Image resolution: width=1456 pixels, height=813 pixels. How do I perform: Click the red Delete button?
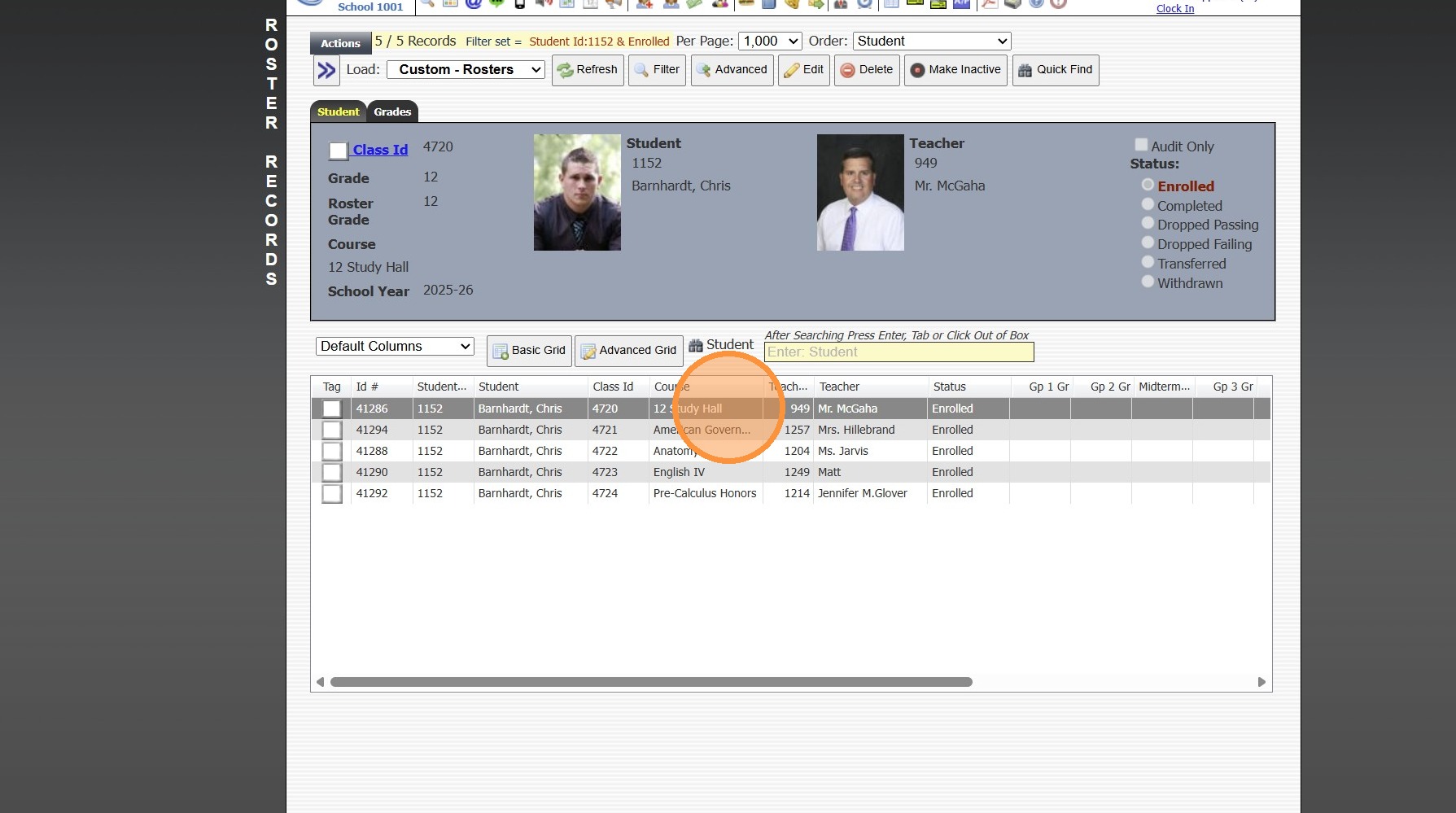[867, 70]
